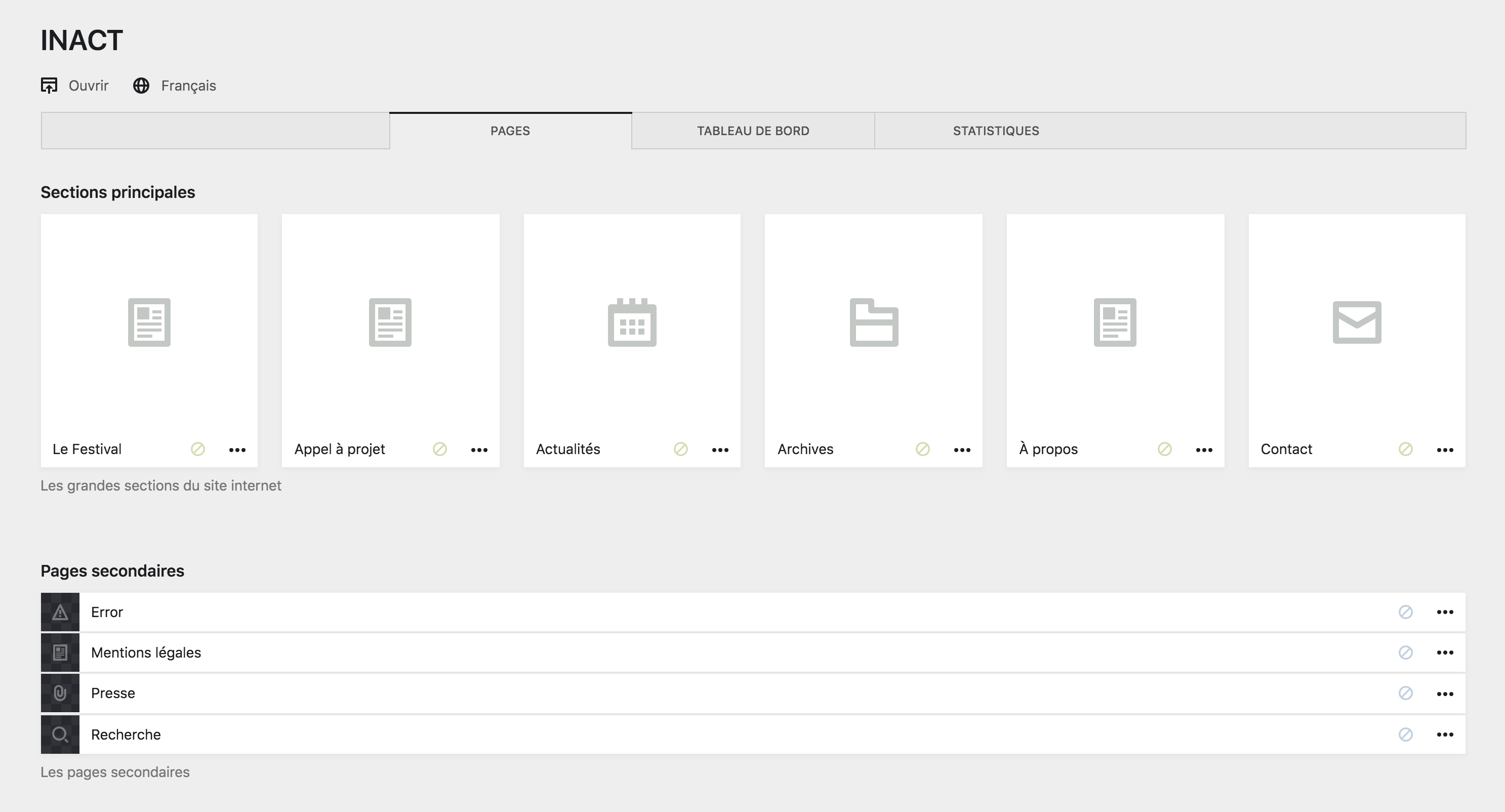Click the Archives folder icon
Image resolution: width=1505 pixels, height=812 pixels.
[873, 322]
